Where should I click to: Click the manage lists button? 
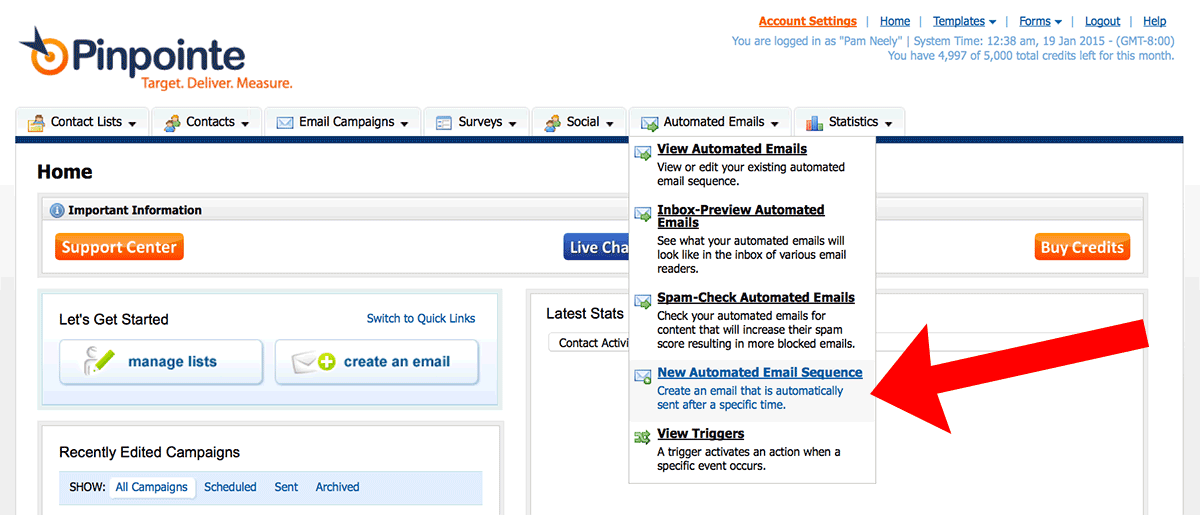pyautogui.click(x=161, y=362)
